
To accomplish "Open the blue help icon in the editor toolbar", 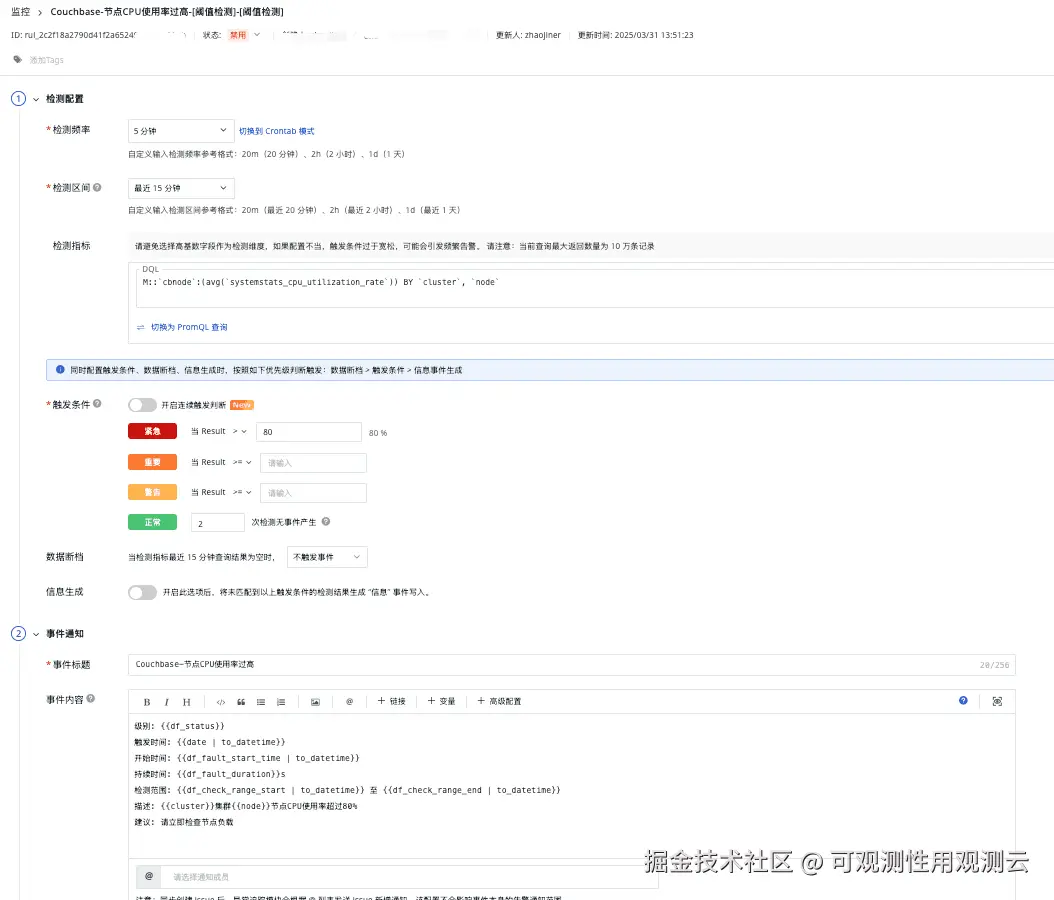I will point(963,700).
